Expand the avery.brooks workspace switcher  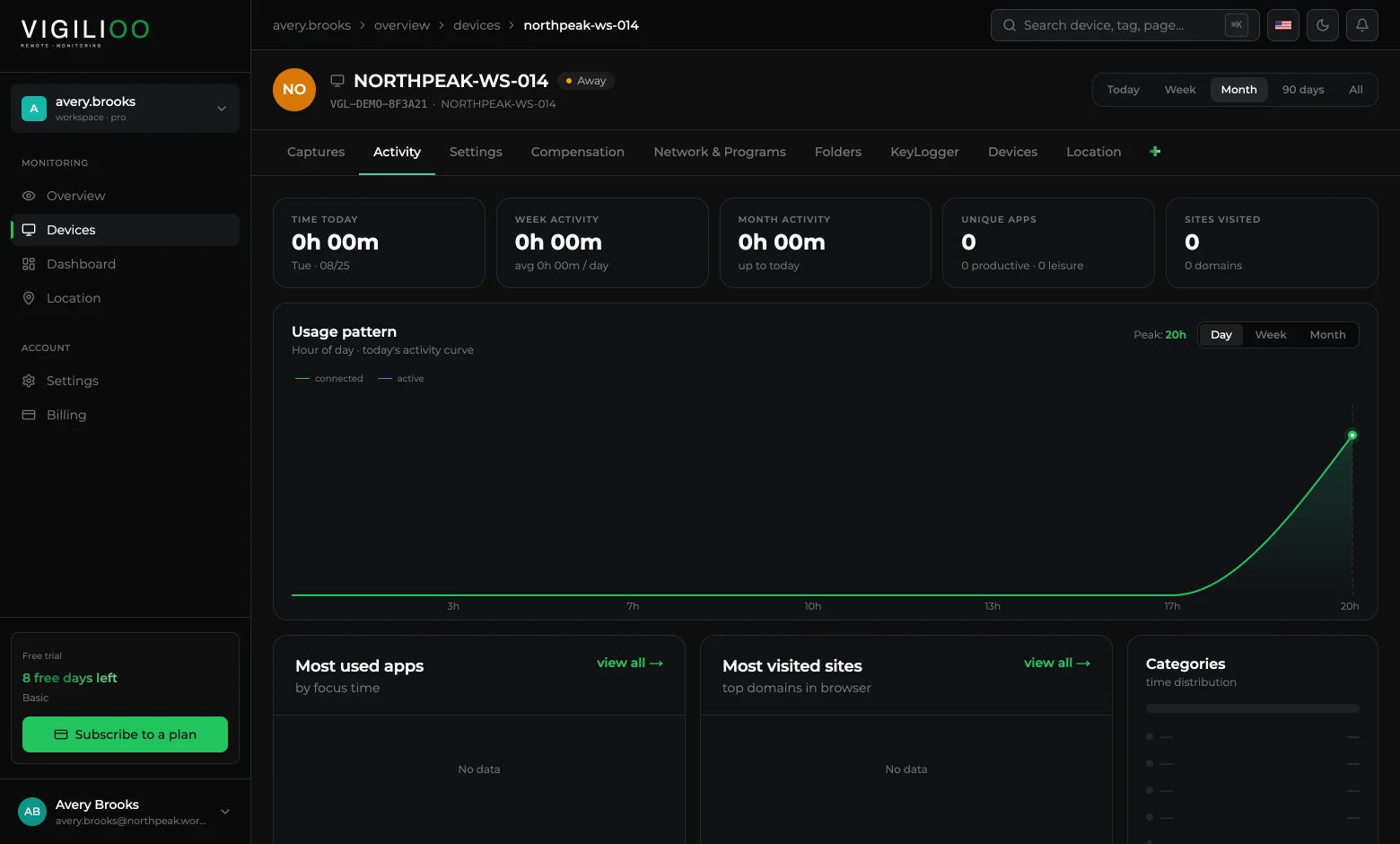[x=125, y=109]
